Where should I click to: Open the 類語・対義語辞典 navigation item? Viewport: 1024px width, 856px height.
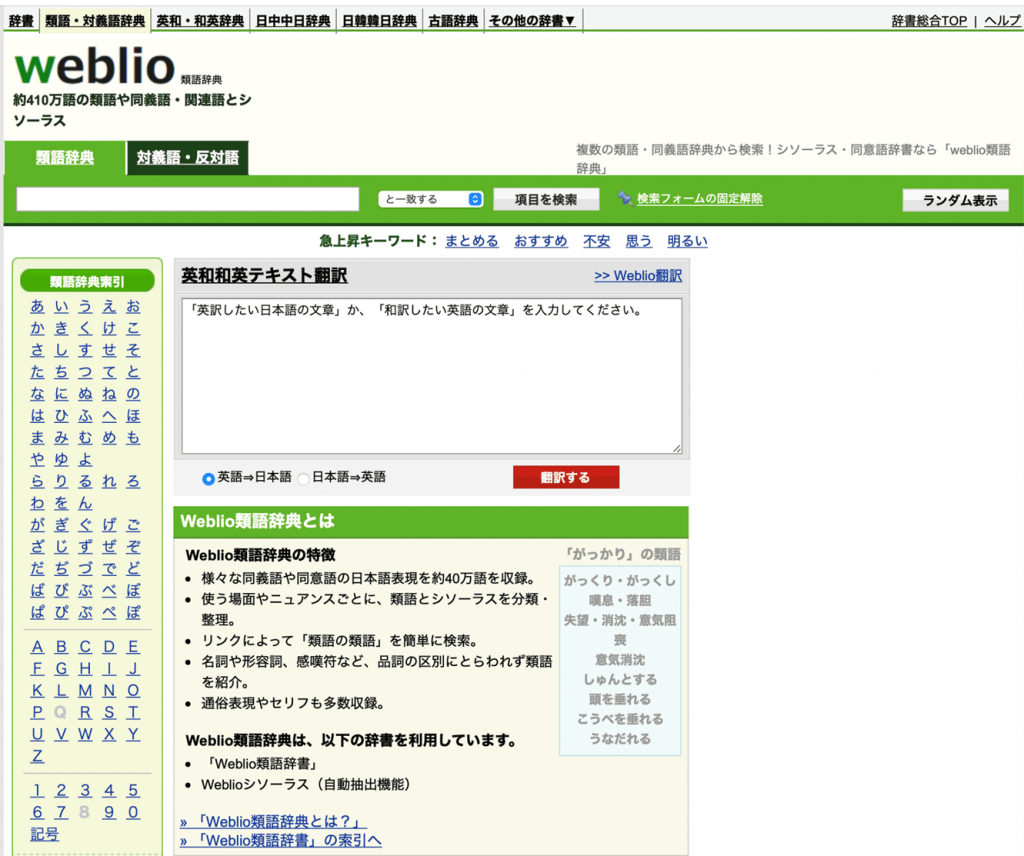pyautogui.click(x=95, y=21)
